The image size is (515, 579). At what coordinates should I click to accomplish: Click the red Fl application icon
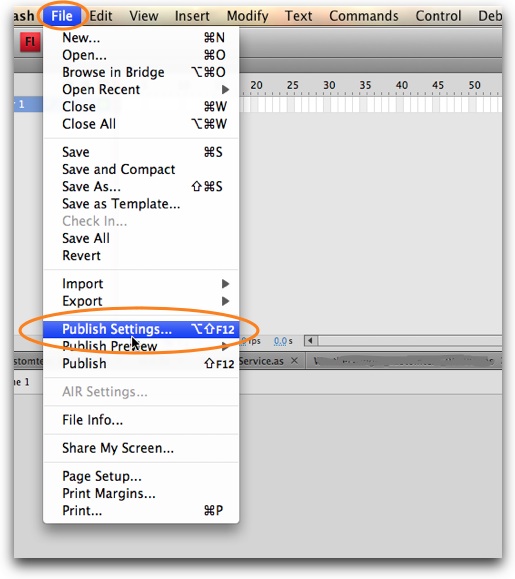tap(30, 42)
